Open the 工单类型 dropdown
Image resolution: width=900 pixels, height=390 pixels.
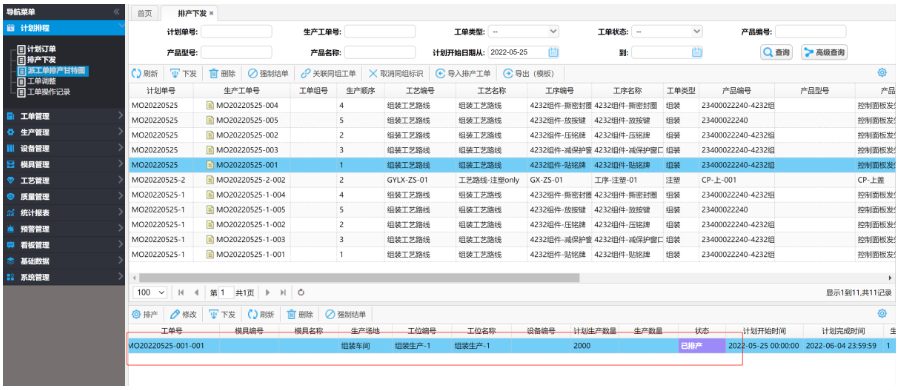click(x=523, y=32)
